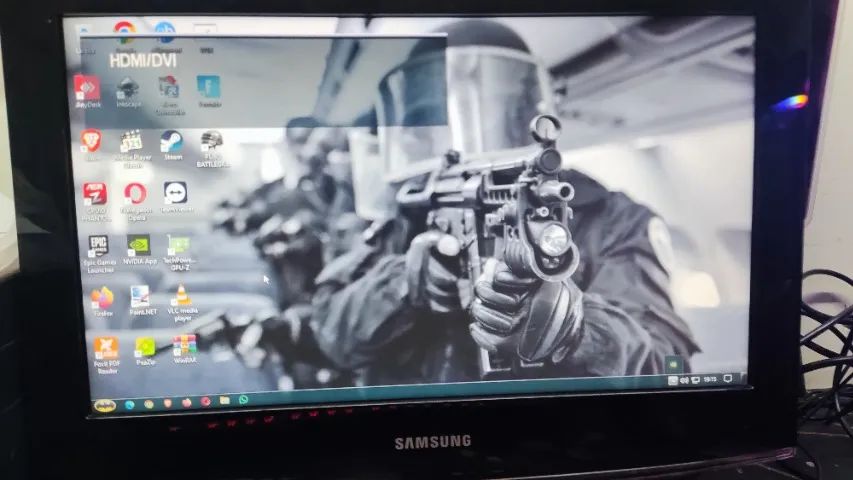Image resolution: width=853 pixels, height=480 pixels.
Task: Open the TeamViewer desktop shortcut
Action: tap(176, 197)
